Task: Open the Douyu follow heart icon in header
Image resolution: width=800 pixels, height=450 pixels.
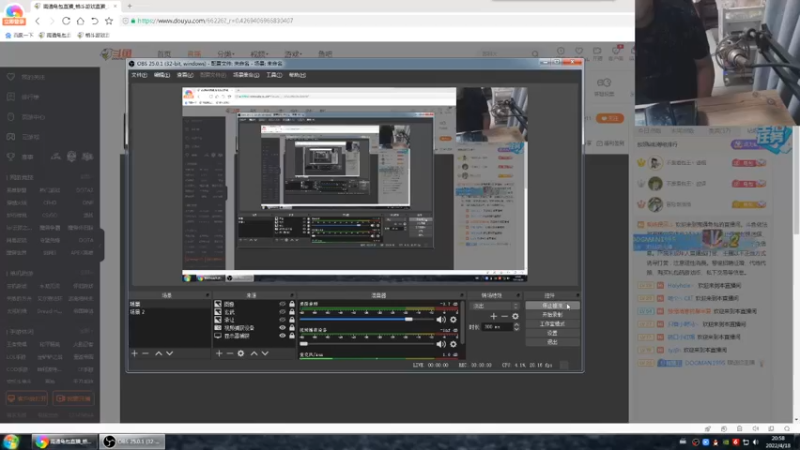Action: point(579,51)
